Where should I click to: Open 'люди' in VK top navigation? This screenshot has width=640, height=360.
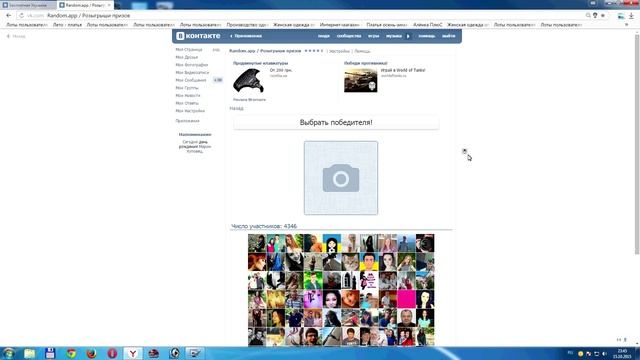click(324, 36)
